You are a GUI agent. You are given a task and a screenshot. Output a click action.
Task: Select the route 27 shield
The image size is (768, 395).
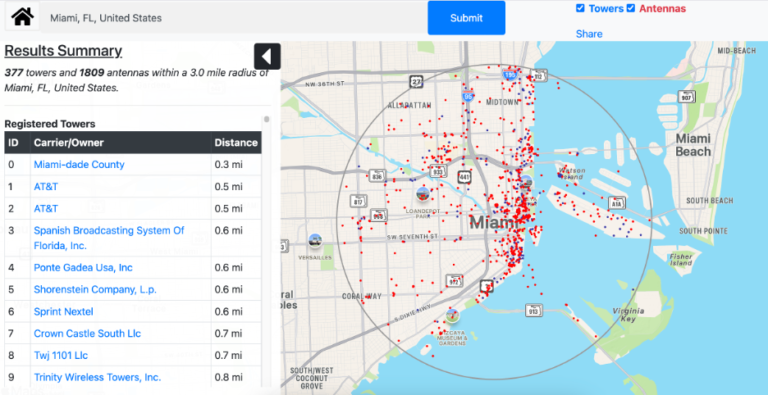click(x=416, y=81)
